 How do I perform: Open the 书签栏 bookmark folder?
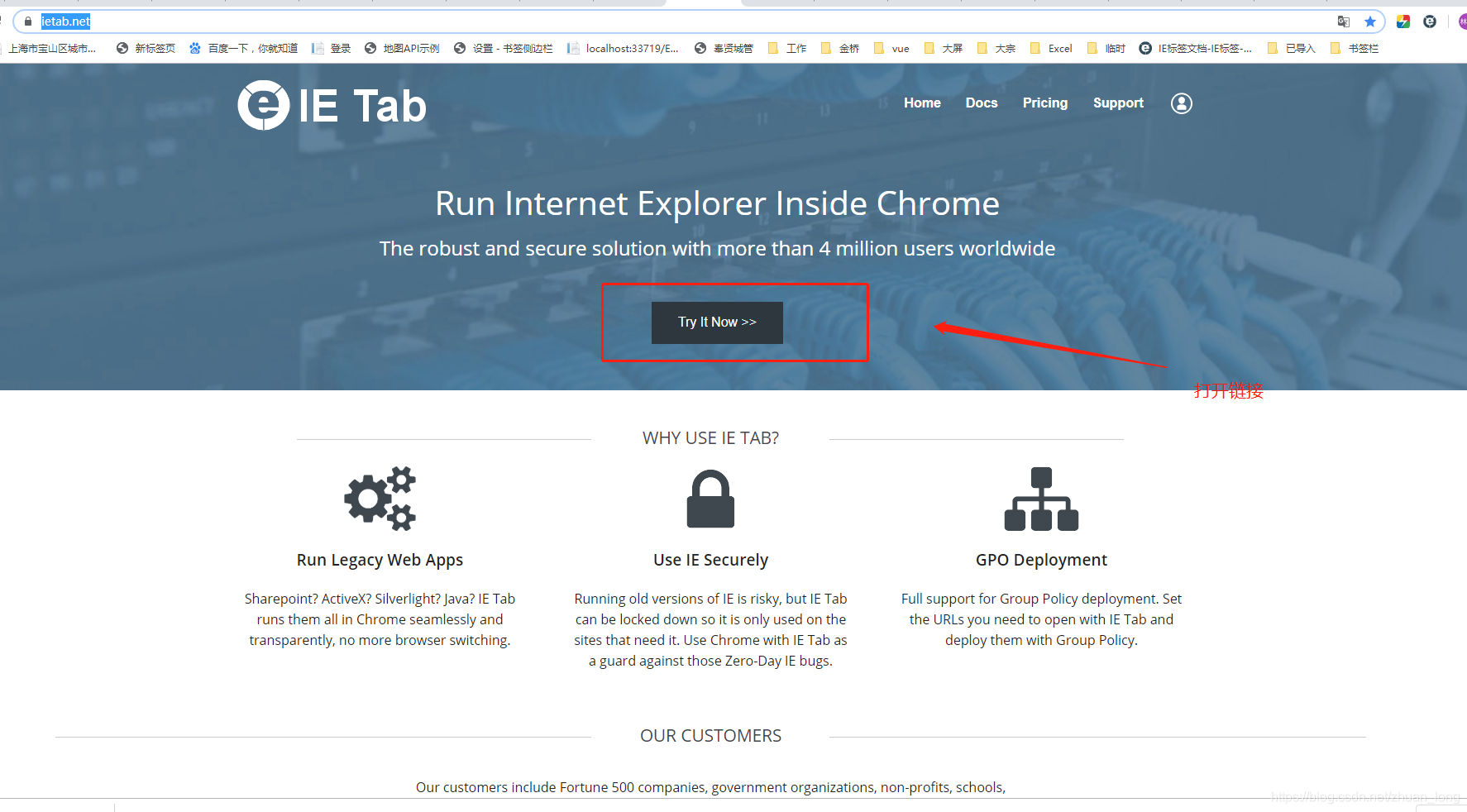tap(1355, 48)
